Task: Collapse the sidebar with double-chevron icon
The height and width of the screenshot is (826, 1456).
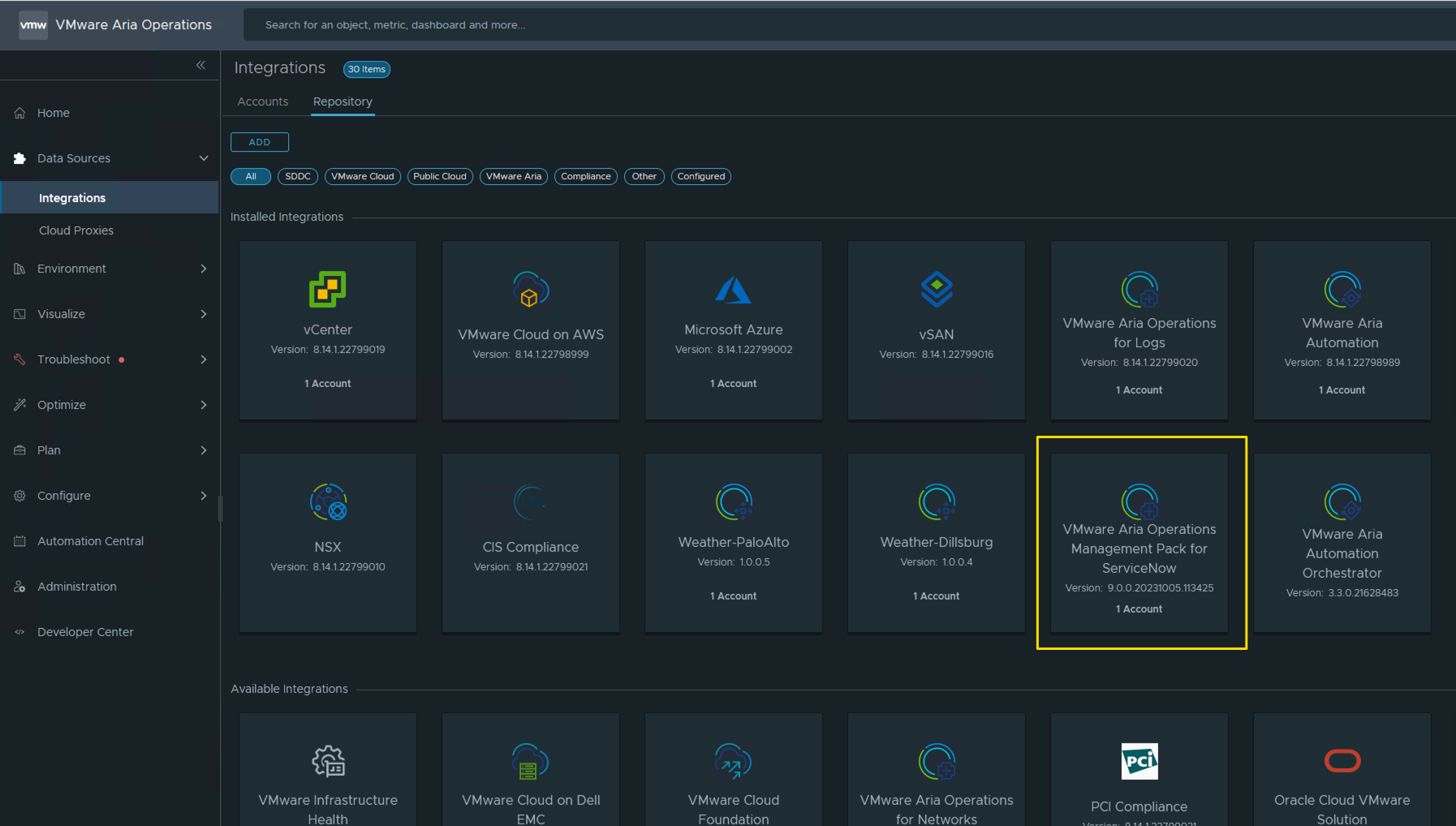Action: tap(200, 65)
